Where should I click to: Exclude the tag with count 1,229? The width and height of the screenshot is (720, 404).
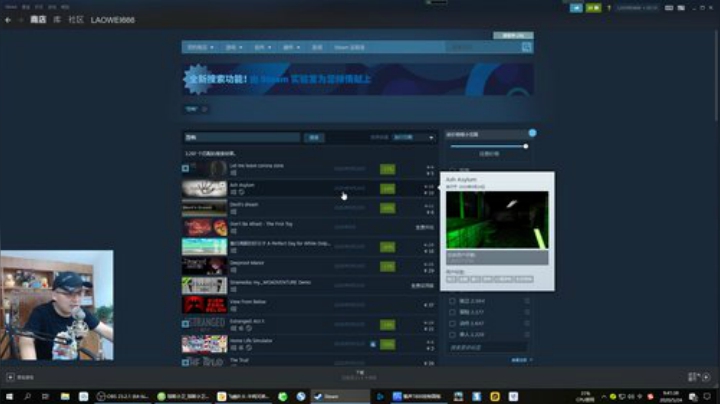(x=527, y=335)
